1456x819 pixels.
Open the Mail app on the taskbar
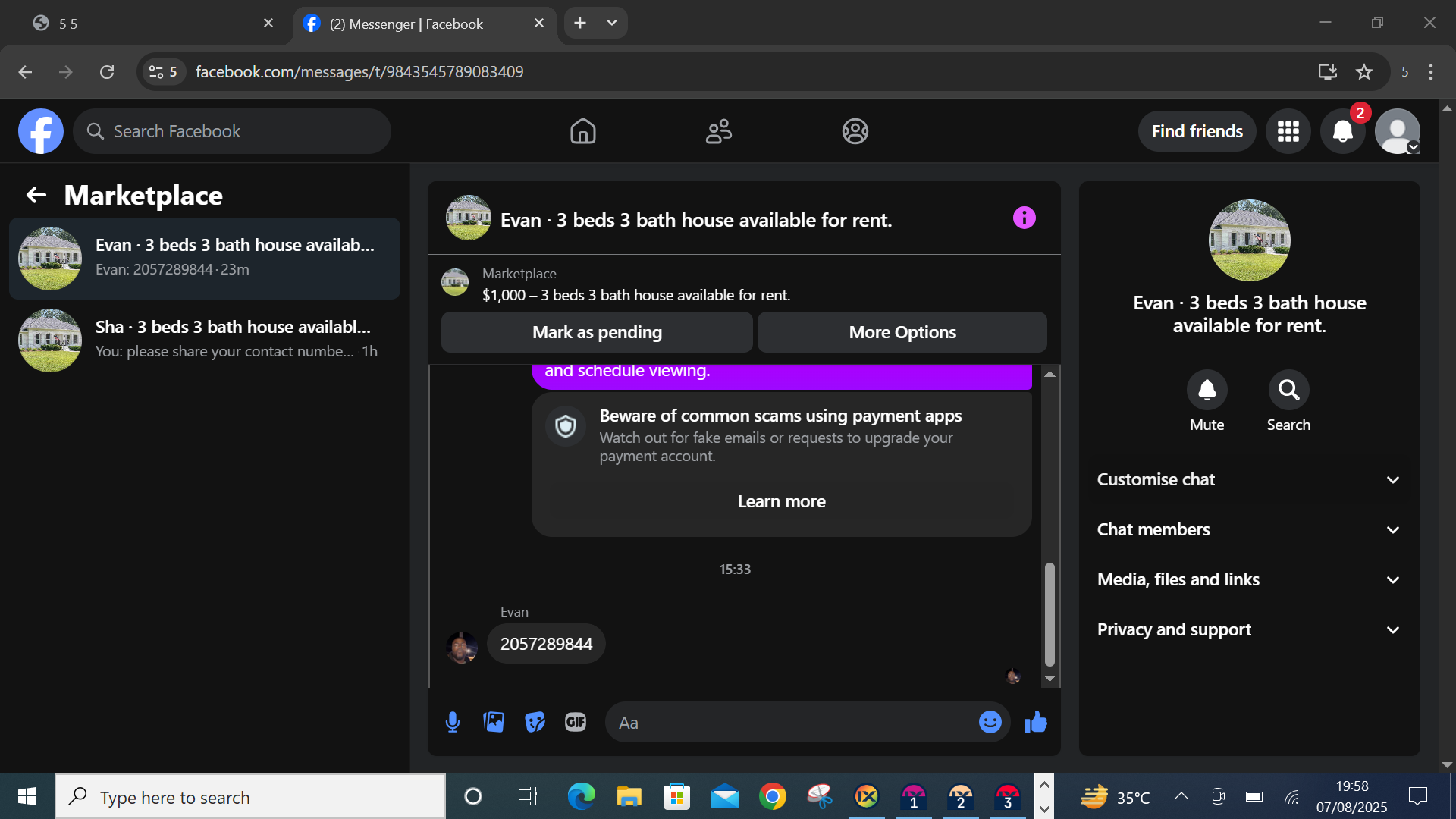pos(724,796)
